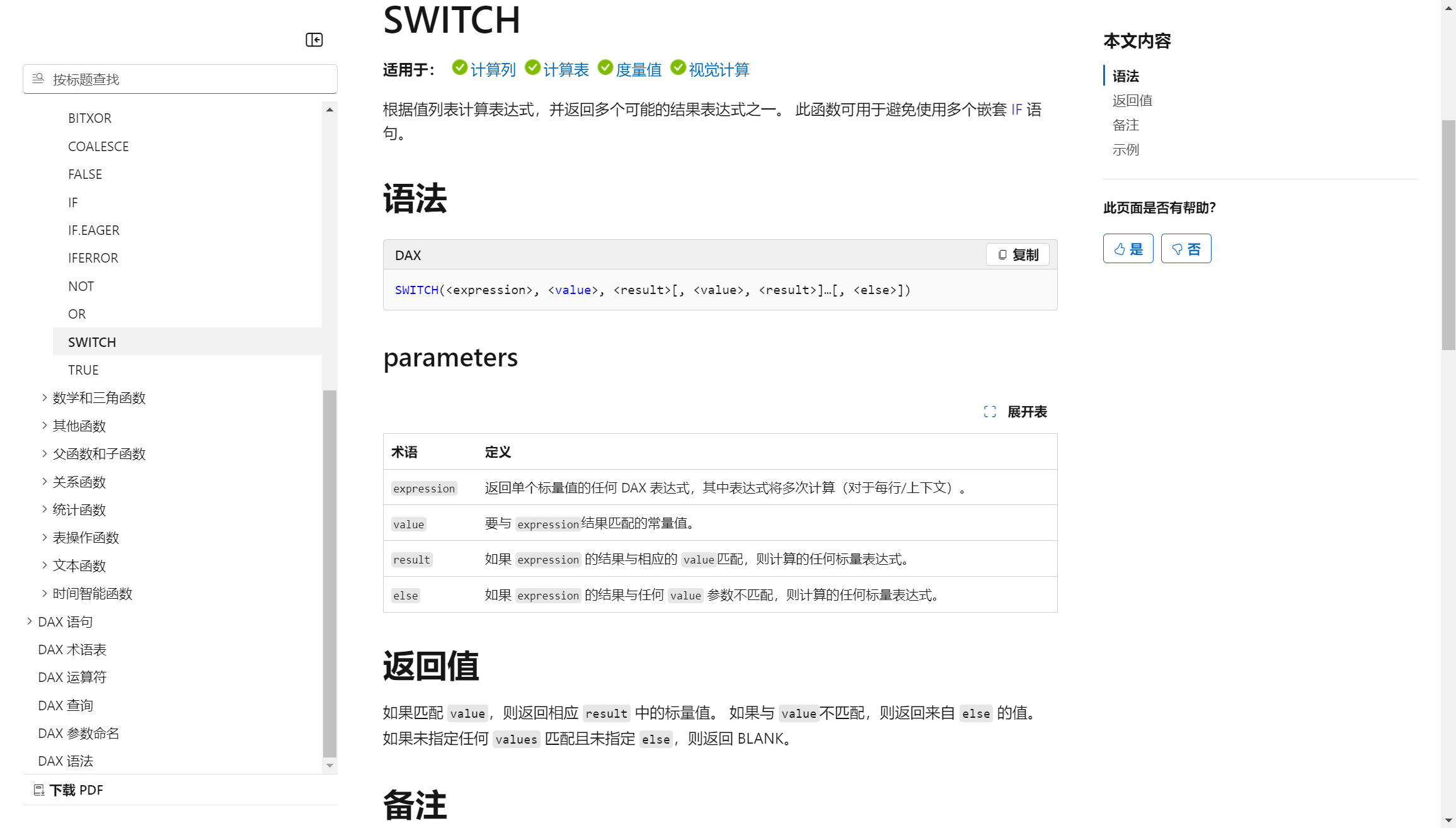Open the 度量值 applies-to link
The width and height of the screenshot is (1456, 828).
coord(638,70)
